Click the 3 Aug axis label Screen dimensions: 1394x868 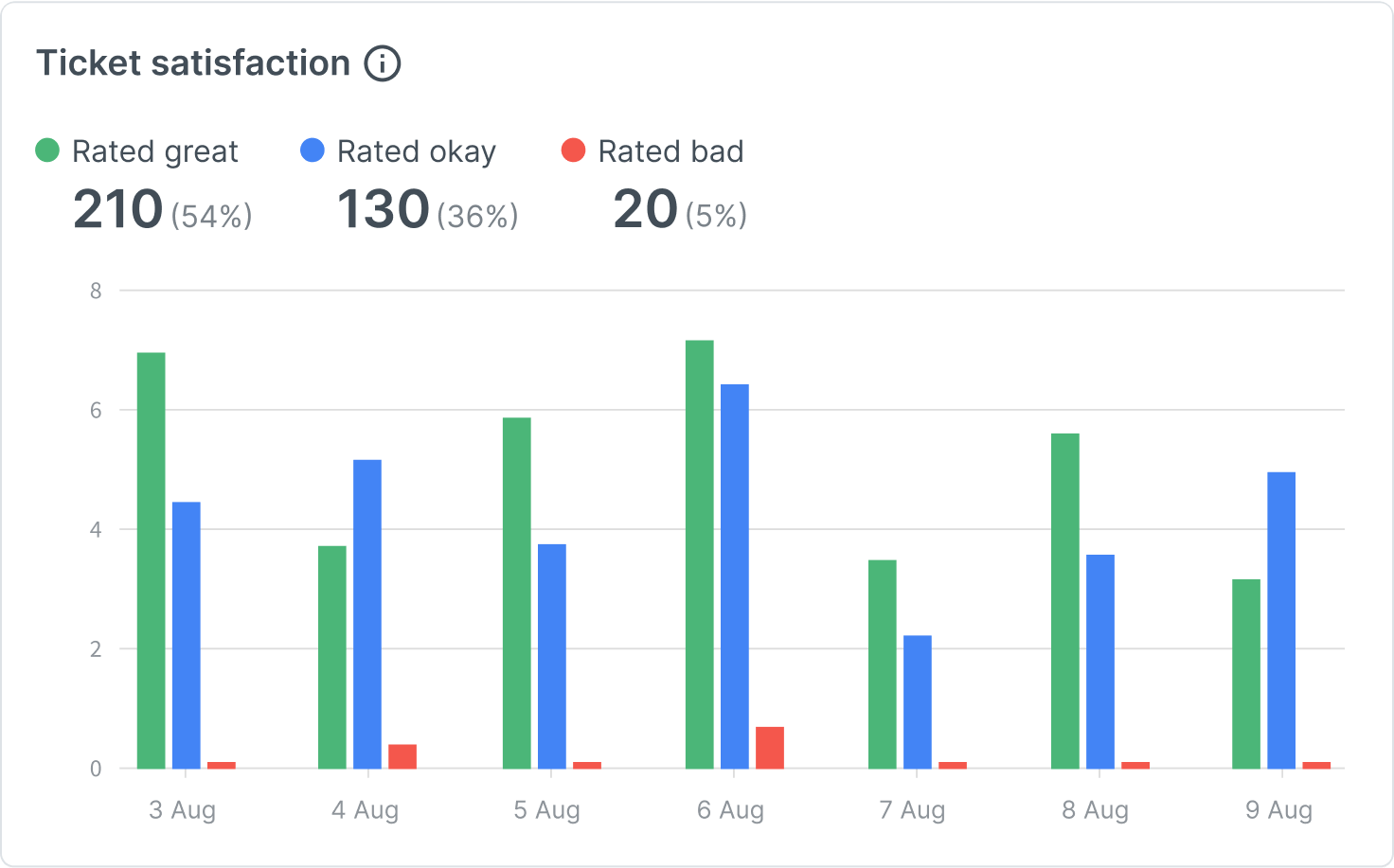coord(183,810)
